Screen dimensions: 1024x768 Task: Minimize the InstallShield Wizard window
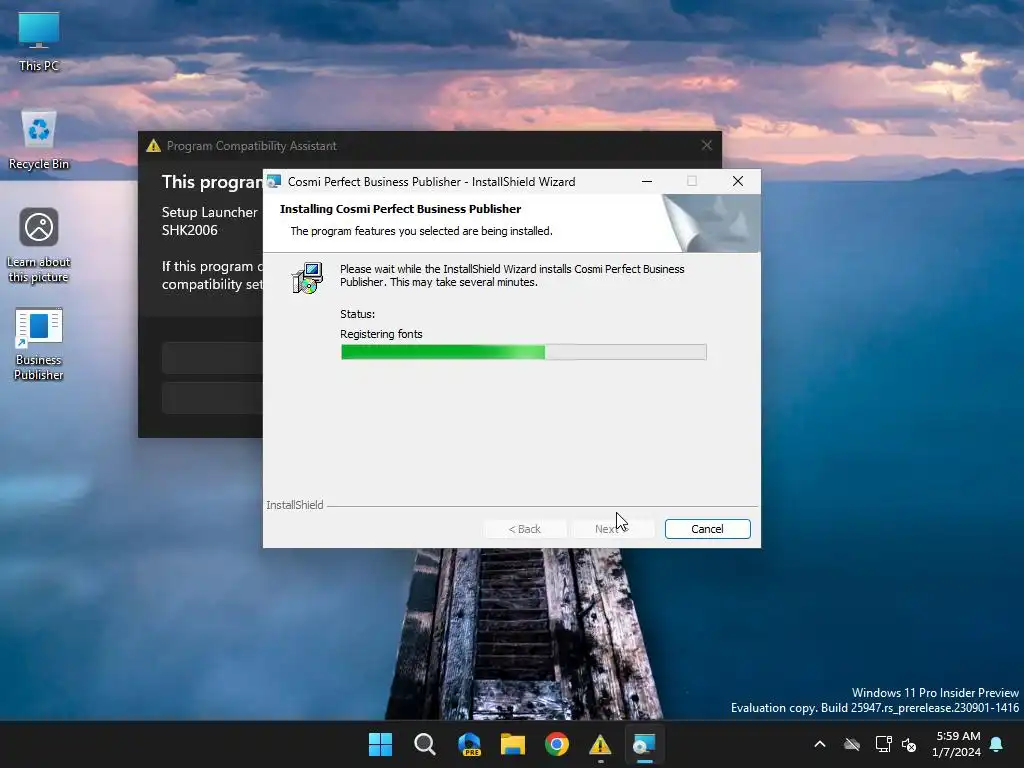[647, 182]
